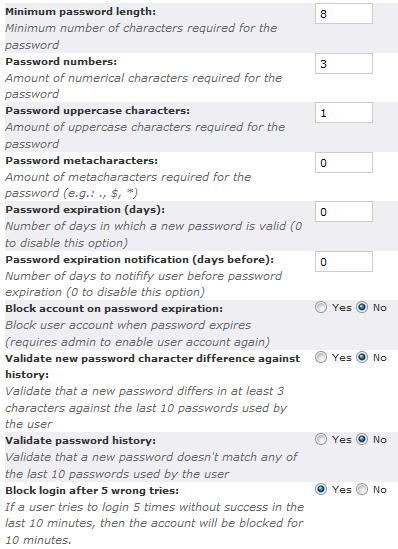Focus the Password uppercase characters field
This screenshot has height=549, width=398.
(344, 113)
